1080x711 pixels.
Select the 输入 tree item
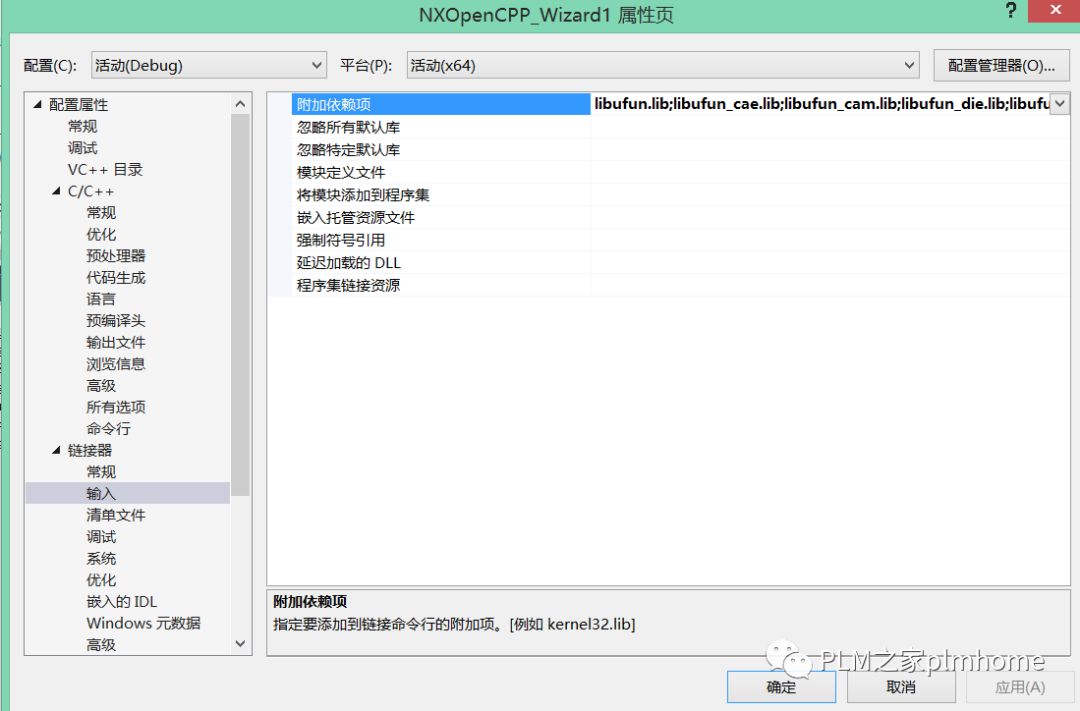tap(101, 493)
